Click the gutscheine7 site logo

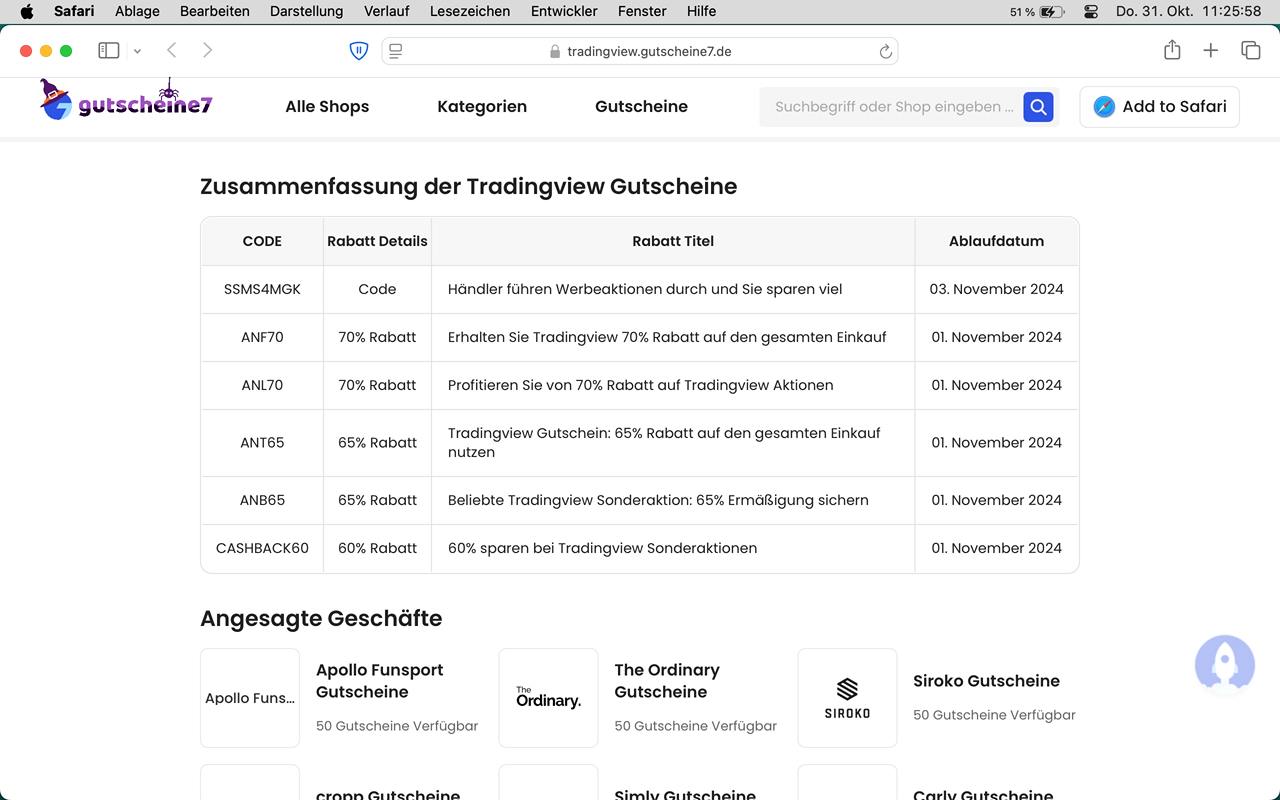[126, 102]
